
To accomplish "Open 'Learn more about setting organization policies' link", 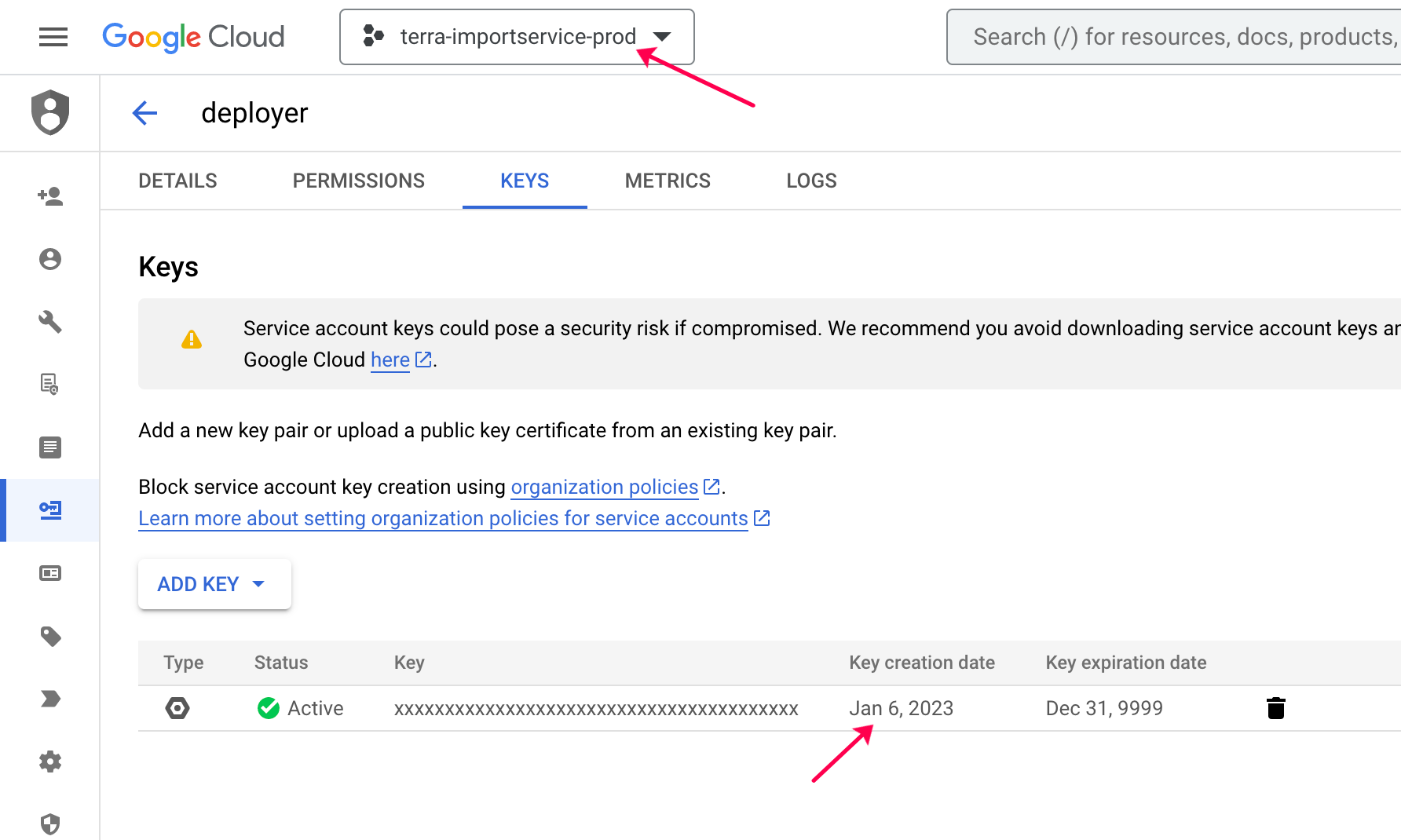I will tap(443, 518).
